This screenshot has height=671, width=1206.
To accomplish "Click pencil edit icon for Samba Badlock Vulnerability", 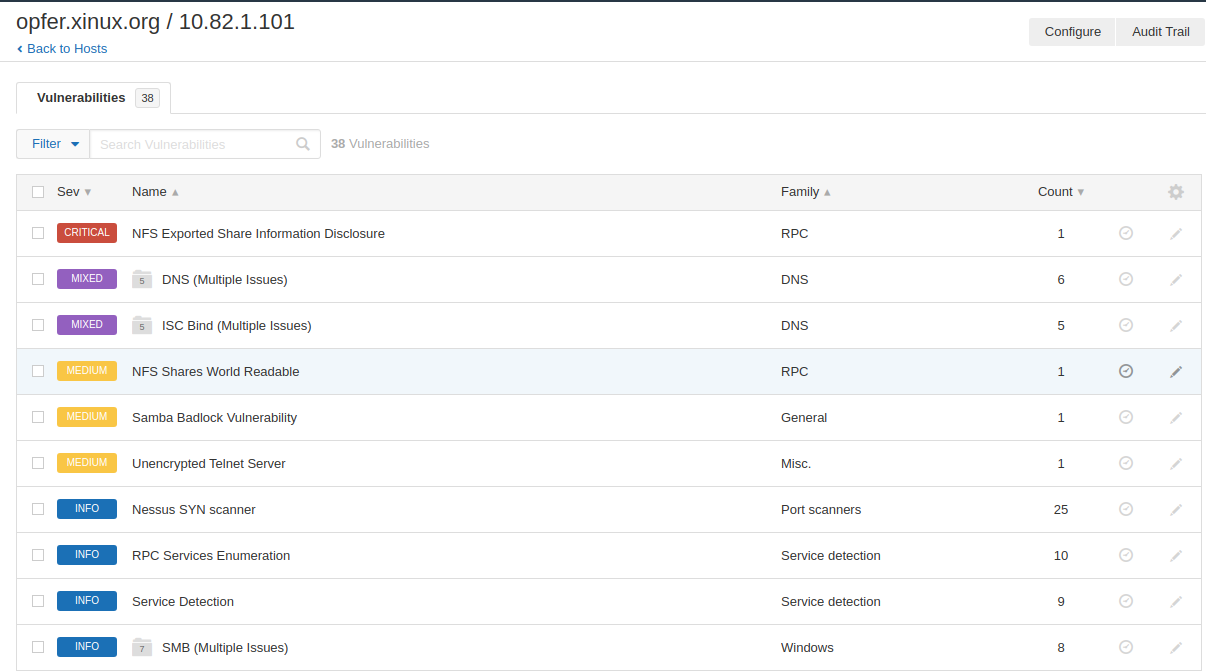I will [x=1176, y=417].
